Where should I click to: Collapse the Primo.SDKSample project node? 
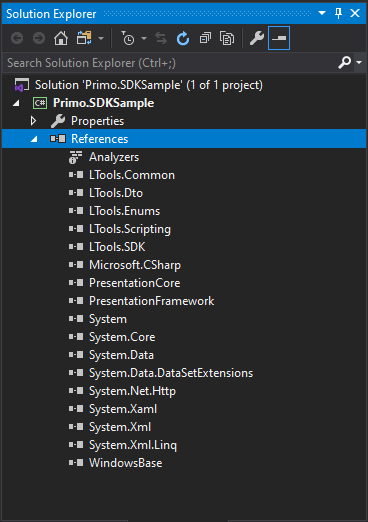pos(16,103)
